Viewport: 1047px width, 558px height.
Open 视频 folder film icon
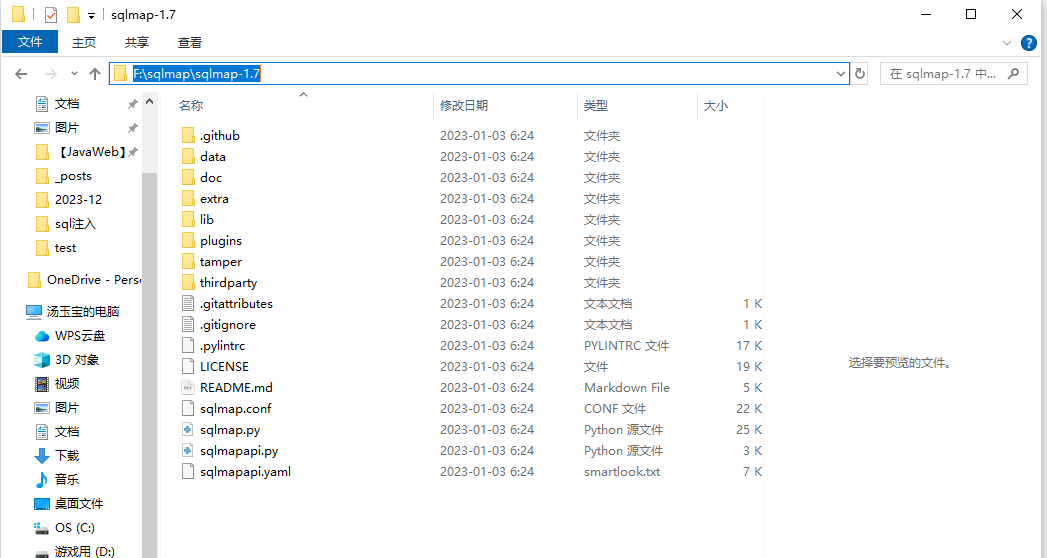click(42, 384)
